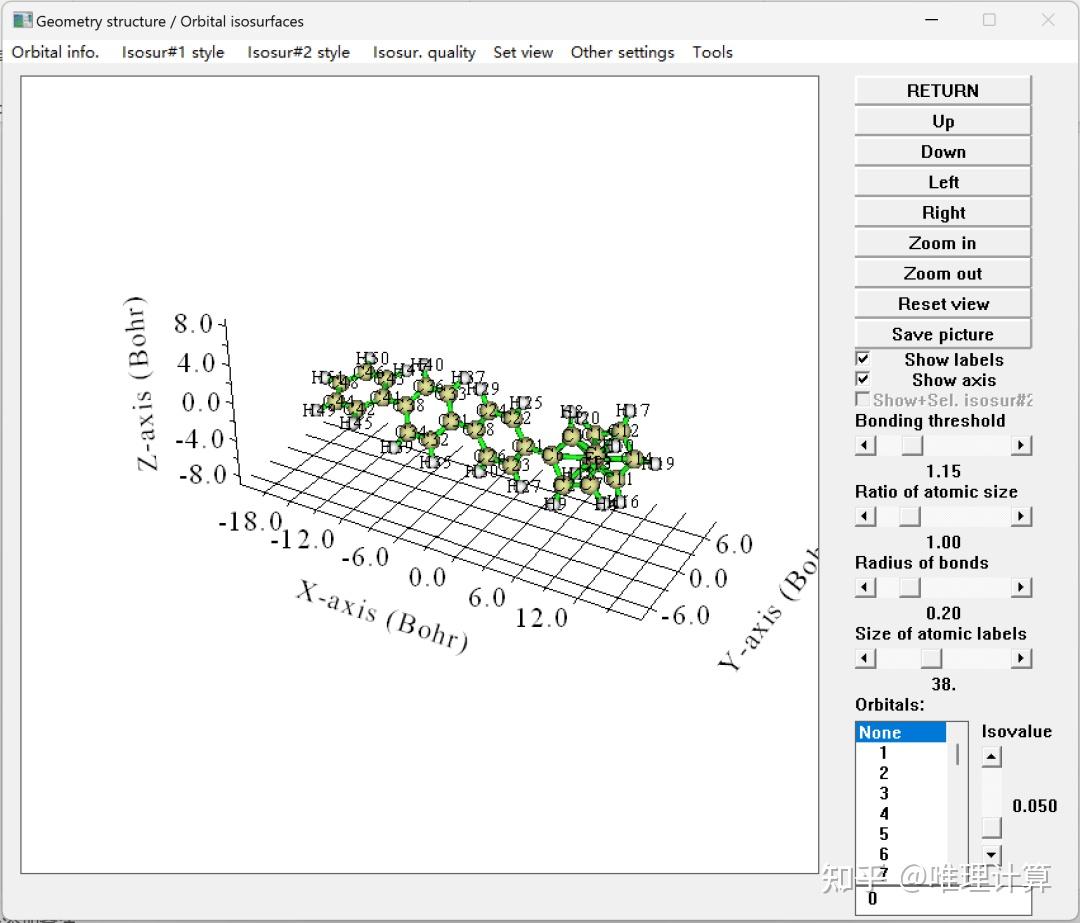The image size is (1080, 923).
Task: Click the orbital number input field
Action: point(942,899)
